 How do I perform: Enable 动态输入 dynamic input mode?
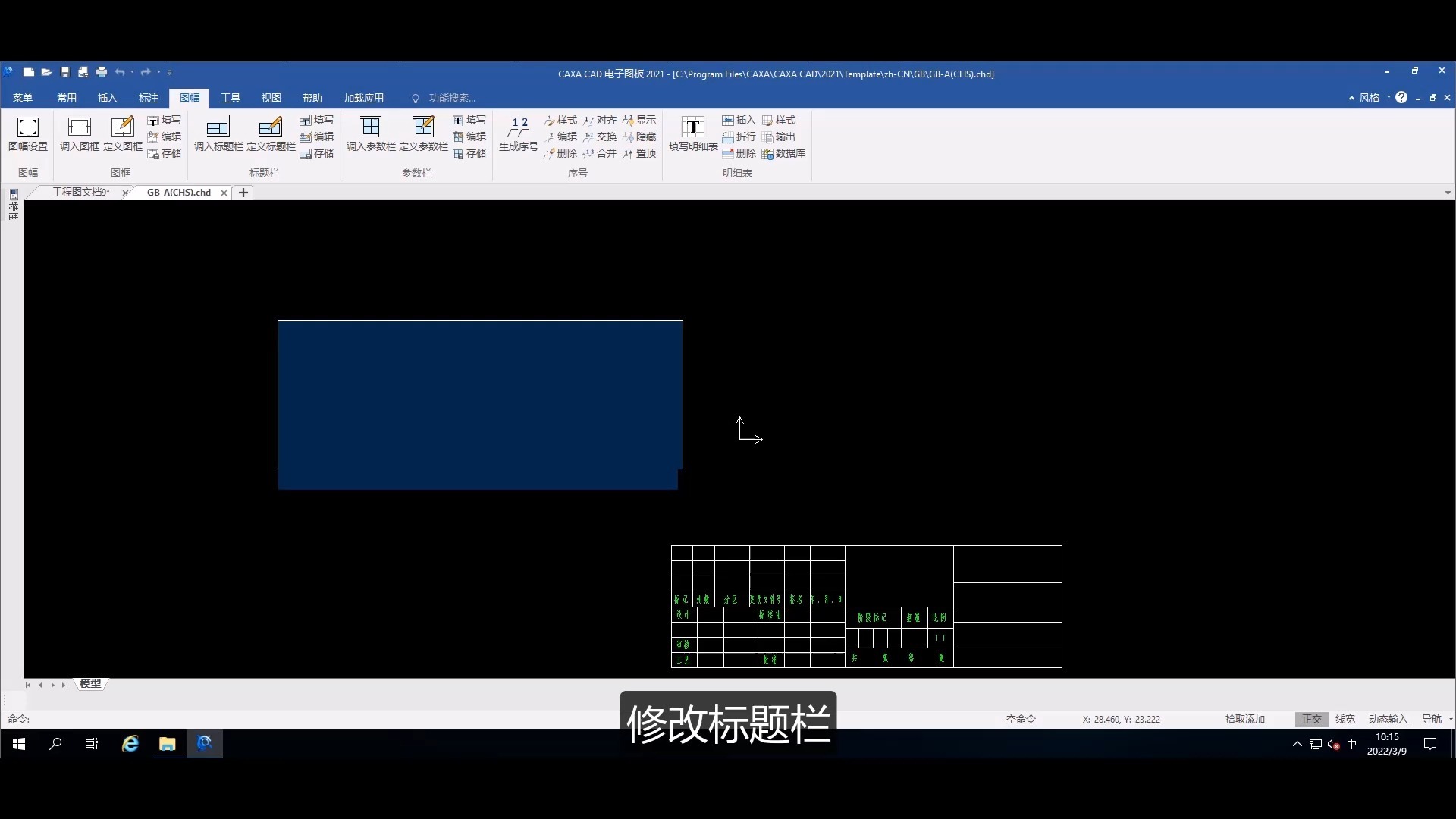(x=1387, y=719)
